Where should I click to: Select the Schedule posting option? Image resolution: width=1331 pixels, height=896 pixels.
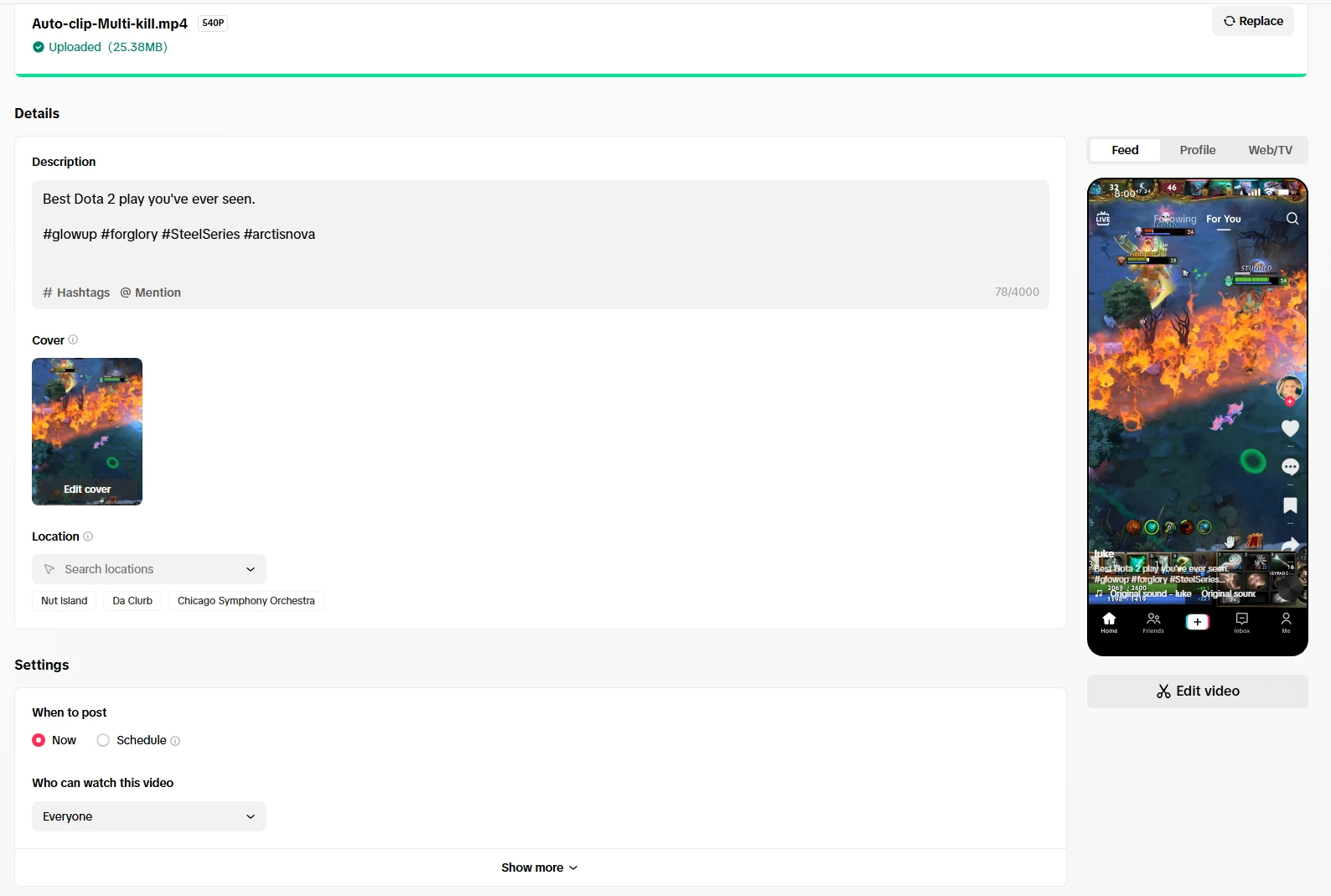(103, 740)
